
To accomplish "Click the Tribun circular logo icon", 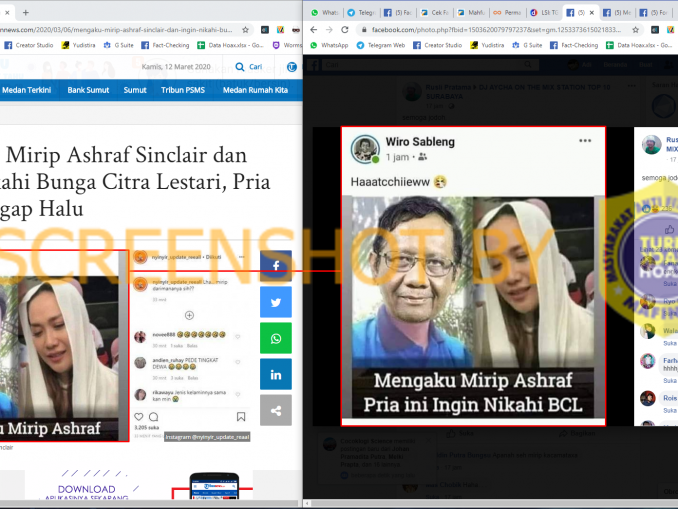I will [292, 67].
